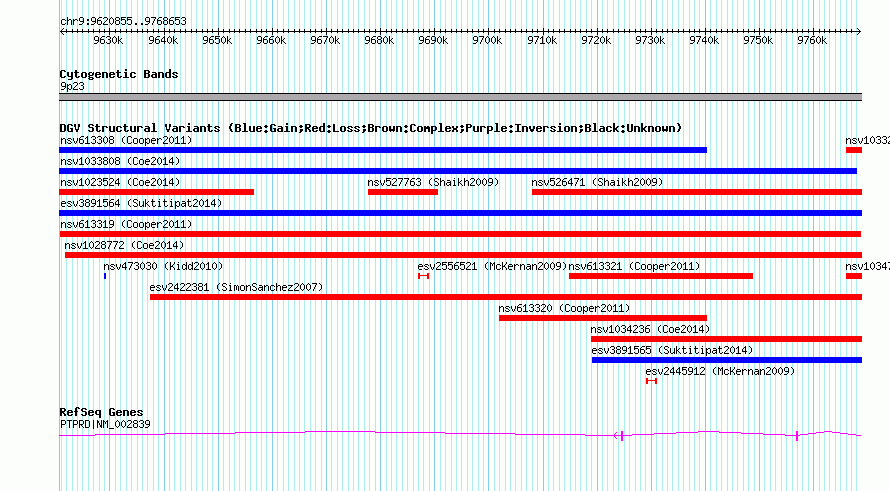Open the esv2422381 (SimonSanchez2007) variant bar
The width and height of the screenshot is (890, 491).
point(506,297)
